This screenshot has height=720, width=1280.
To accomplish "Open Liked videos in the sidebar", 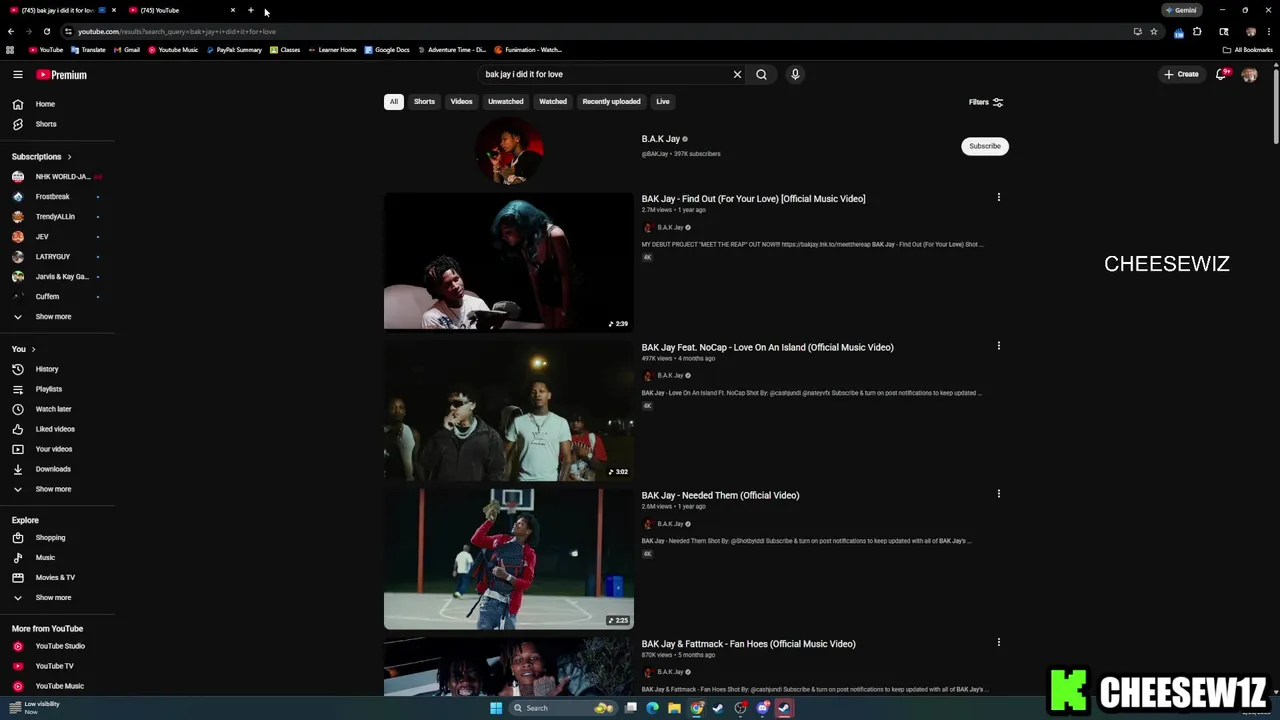I will coord(57,429).
